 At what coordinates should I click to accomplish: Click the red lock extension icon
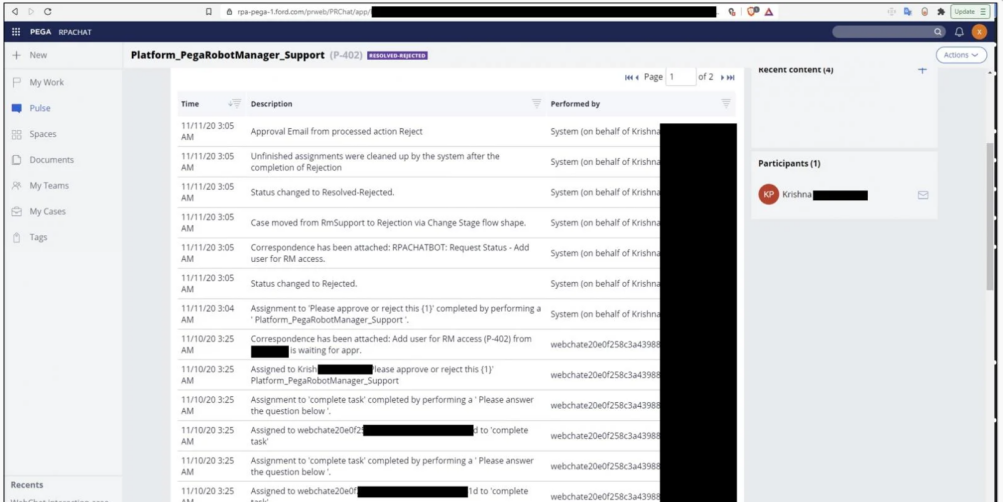tap(924, 12)
